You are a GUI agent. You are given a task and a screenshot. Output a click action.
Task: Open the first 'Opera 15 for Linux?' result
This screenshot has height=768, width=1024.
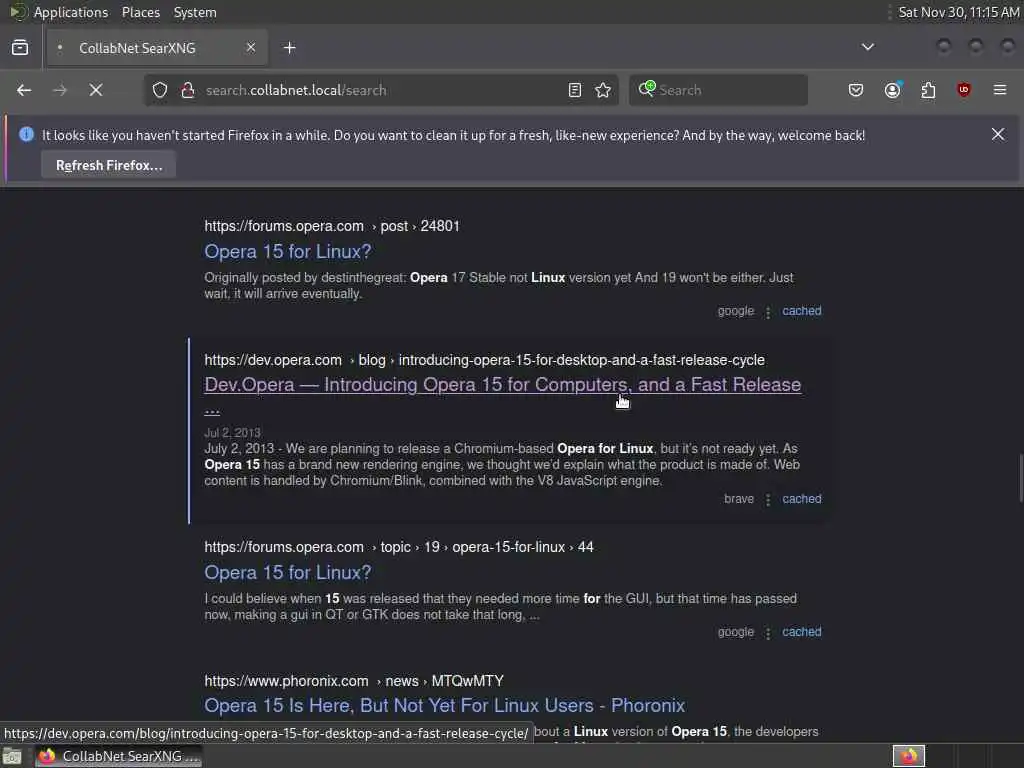coord(287,251)
